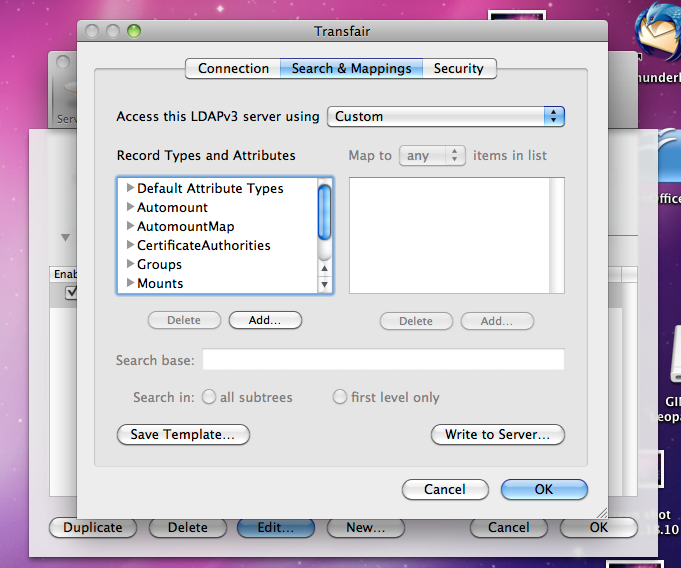Click the record types scrollbar thumb
The height and width of the screenshot is (568, 681).
tap(324, 212)
